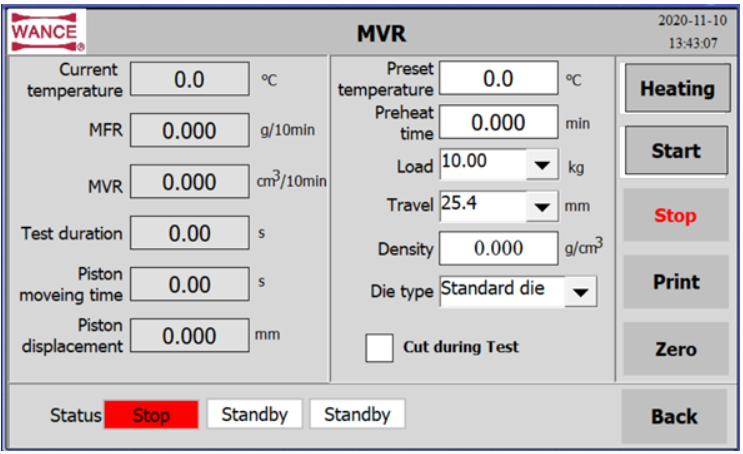Screen dimensions: 743x454
Task: Click the second Standby status box
Action: (x=357, y=414)
